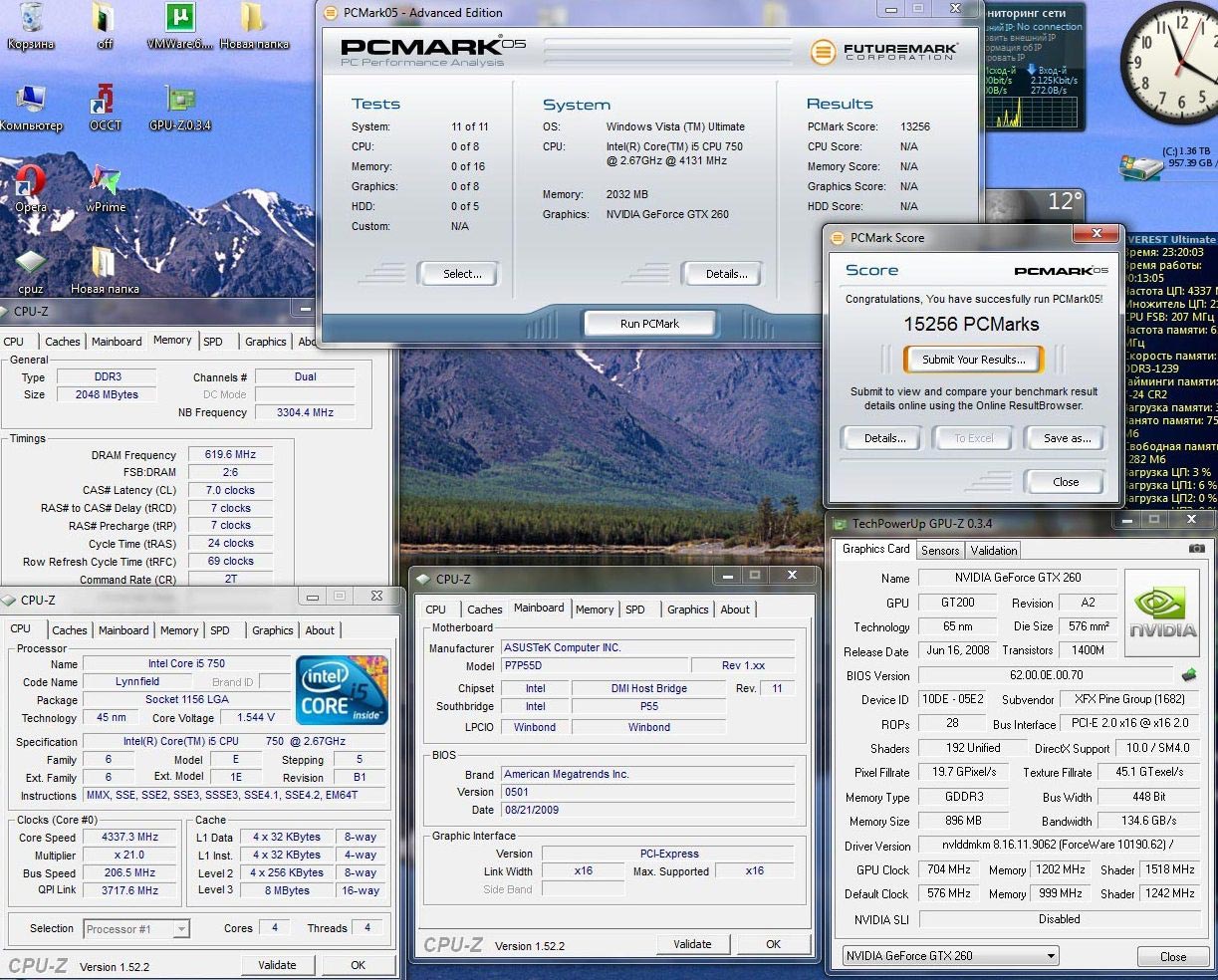1218x980 pixels.
Task: Open SPD tab in middle CPU-Z window
Action: pos(635,610)
